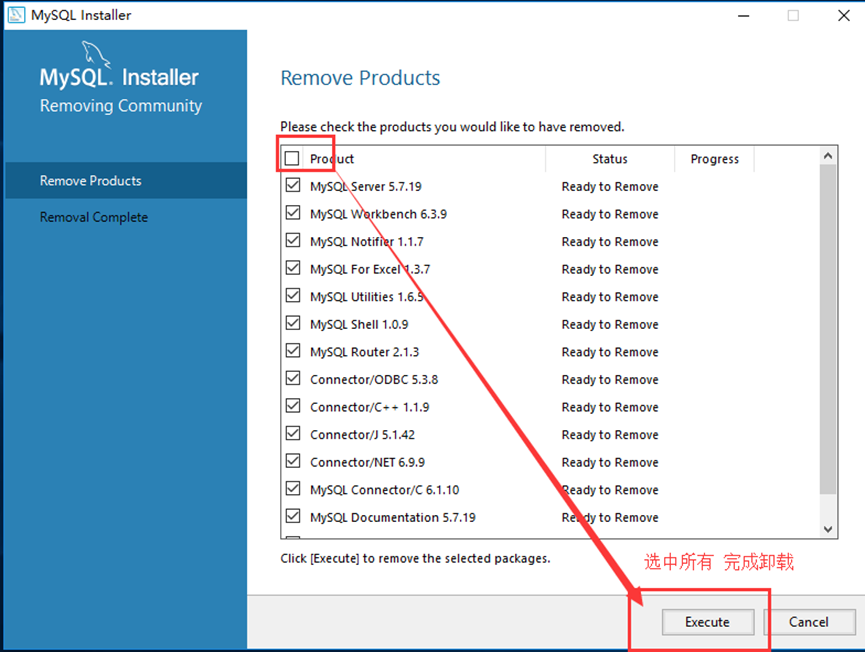
Task: Uncheck MySQL For Excel 1.3.7 checkbox
Action: (x=293, y=268)
